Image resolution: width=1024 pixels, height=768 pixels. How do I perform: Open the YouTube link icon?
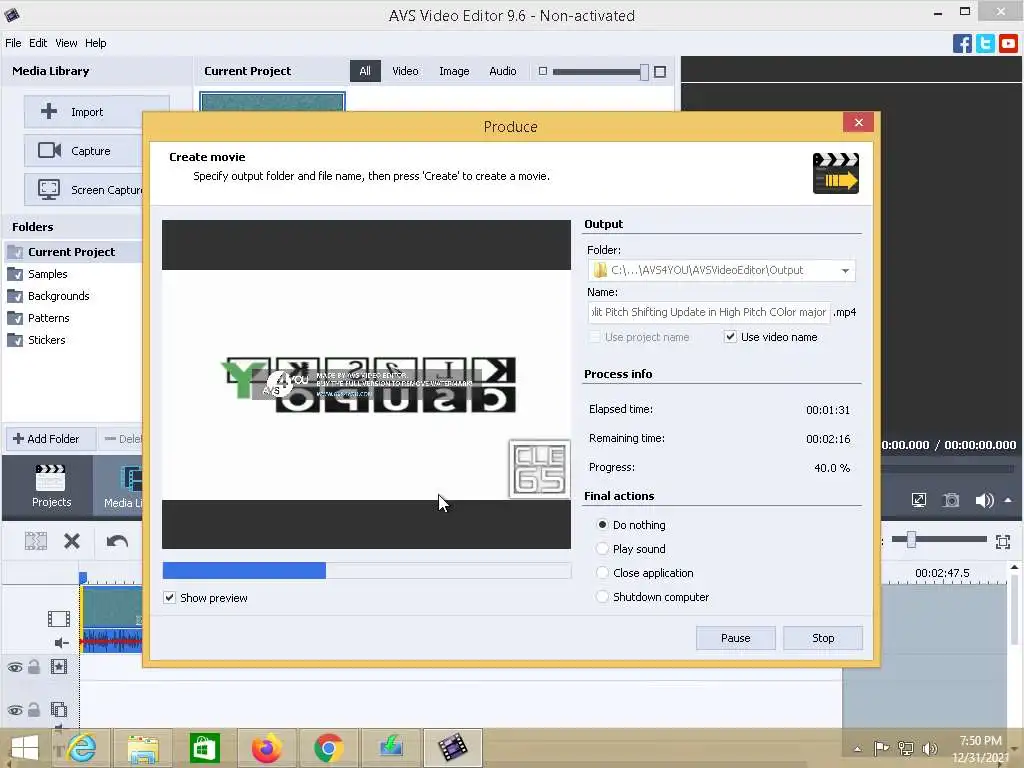[x=1008, y=44]
